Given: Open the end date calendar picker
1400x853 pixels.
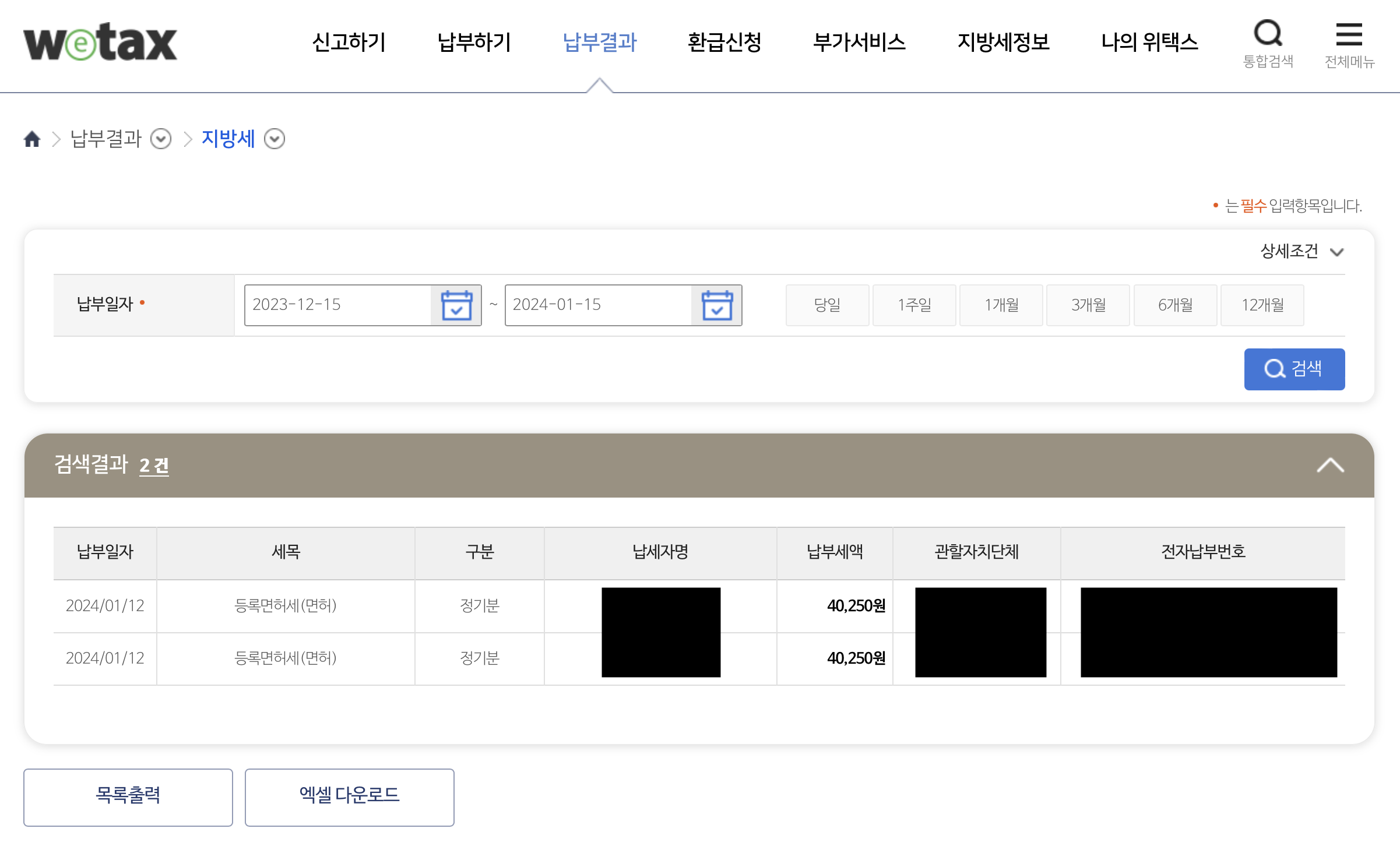Looking at the screenshot, I should point(716,305).
